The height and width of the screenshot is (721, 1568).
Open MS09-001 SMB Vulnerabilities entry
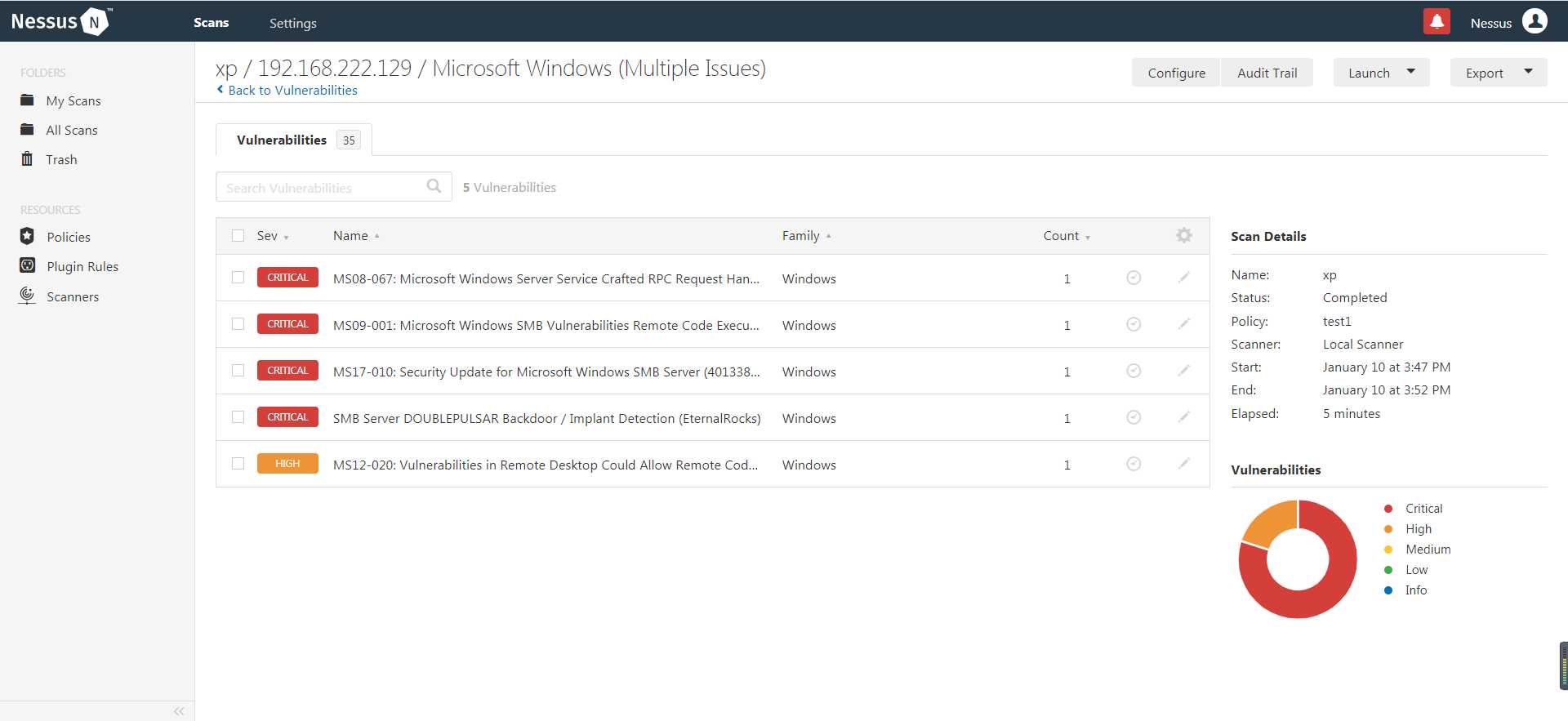tap(546, 325)
